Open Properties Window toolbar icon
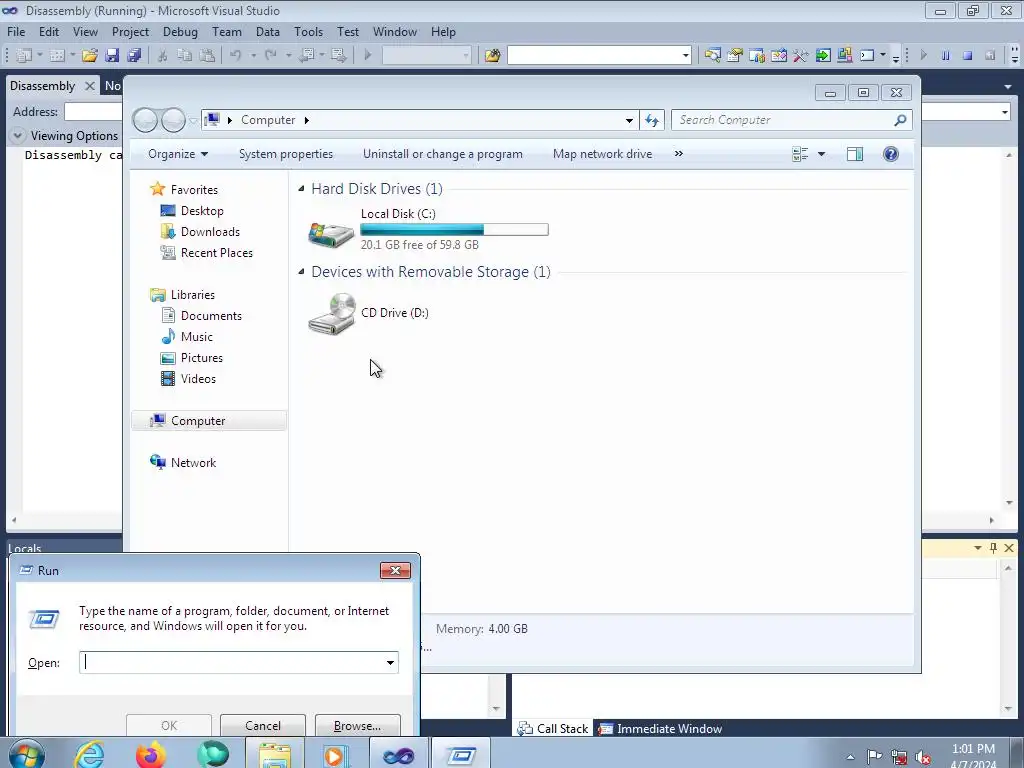This screenshot has width=1024, height=768. (x=735, y=56)
